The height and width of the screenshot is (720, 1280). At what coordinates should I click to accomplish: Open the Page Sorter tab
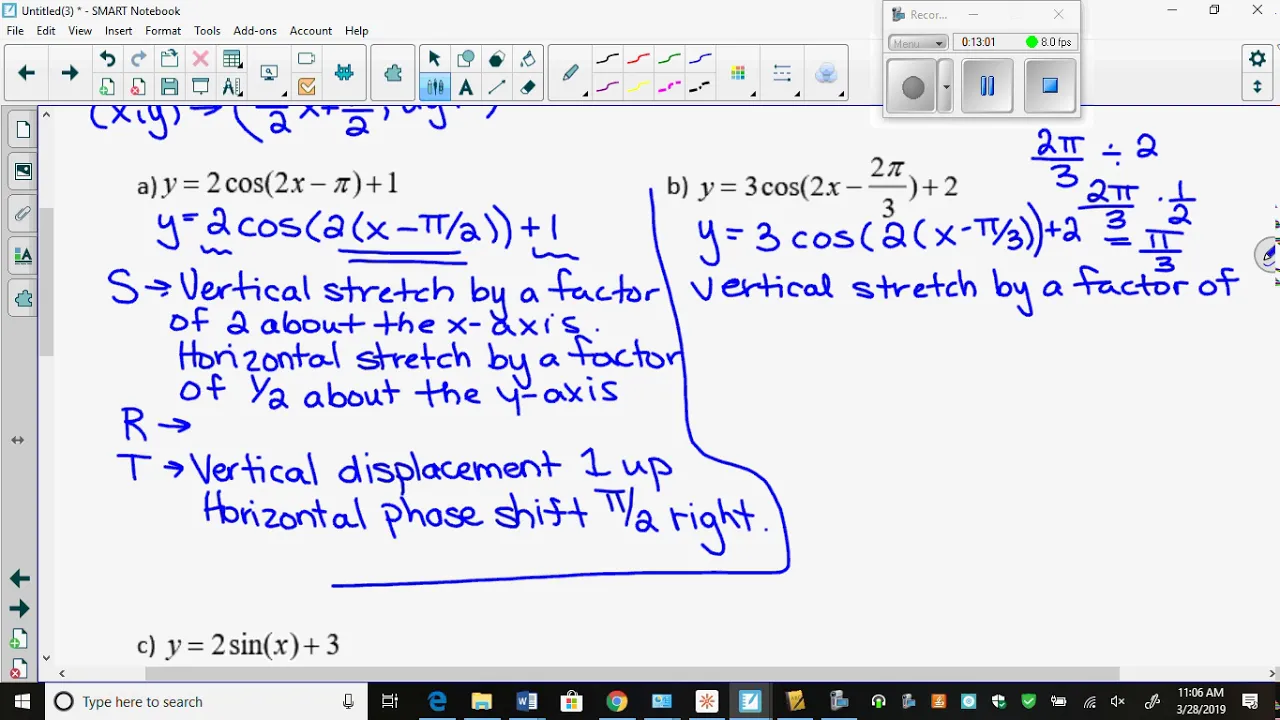tap(22, 130)
